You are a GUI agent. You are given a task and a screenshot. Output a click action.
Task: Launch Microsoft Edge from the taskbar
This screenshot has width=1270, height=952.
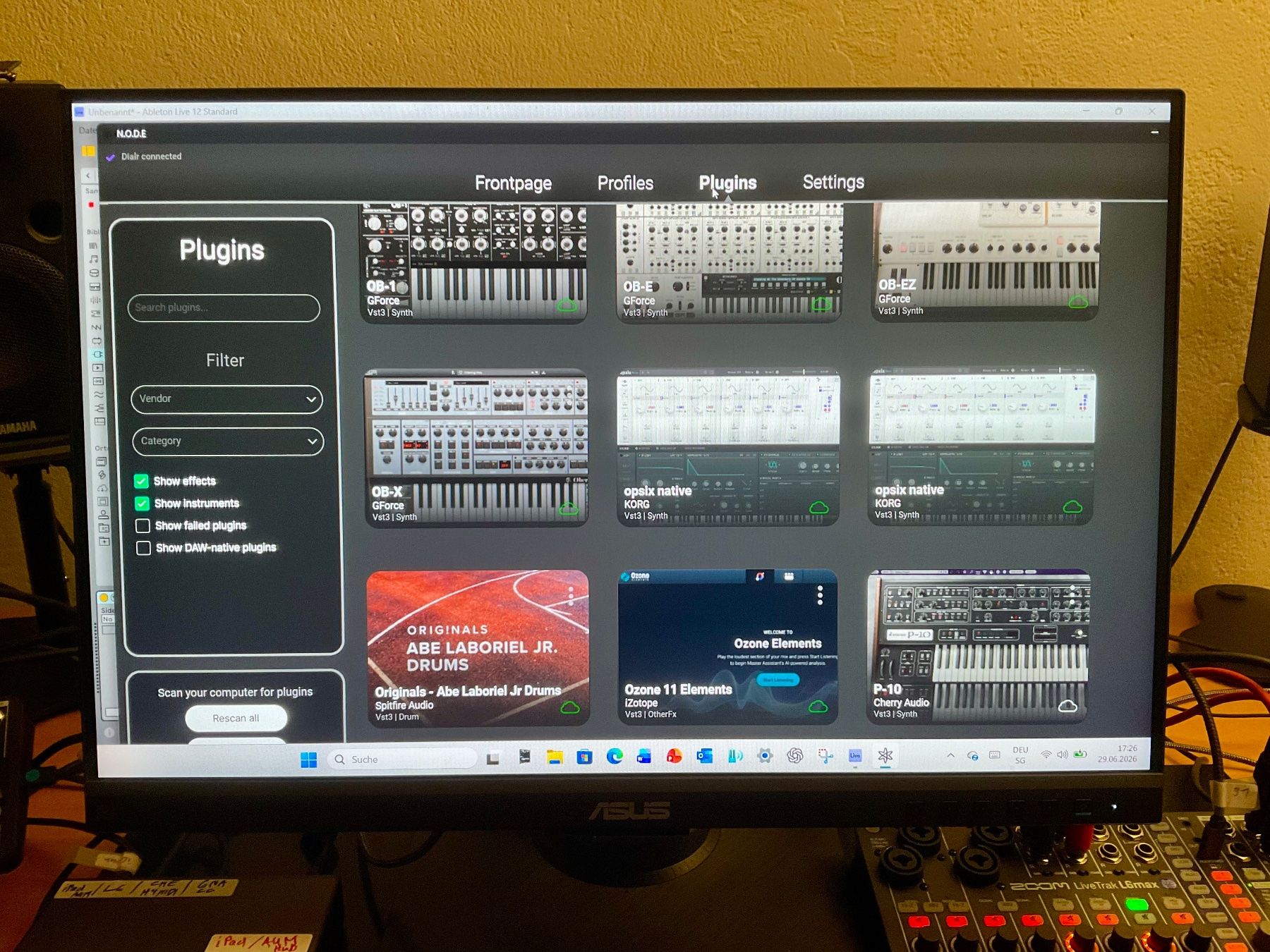tap(615, 757)
